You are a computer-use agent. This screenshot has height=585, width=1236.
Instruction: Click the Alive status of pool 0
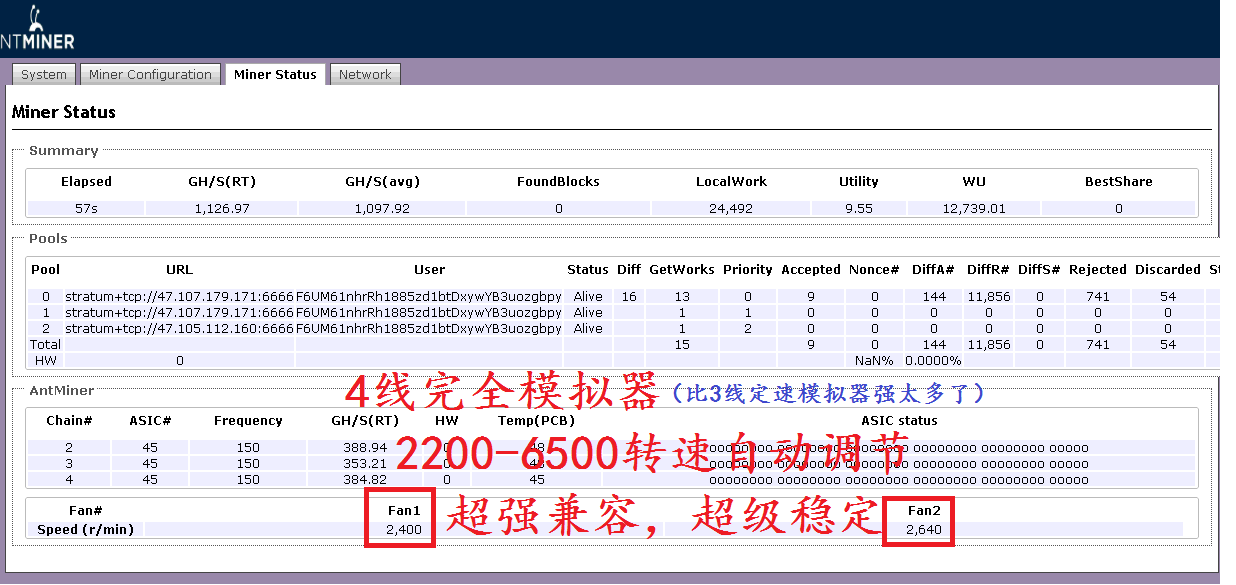click(x=588, y=297)
